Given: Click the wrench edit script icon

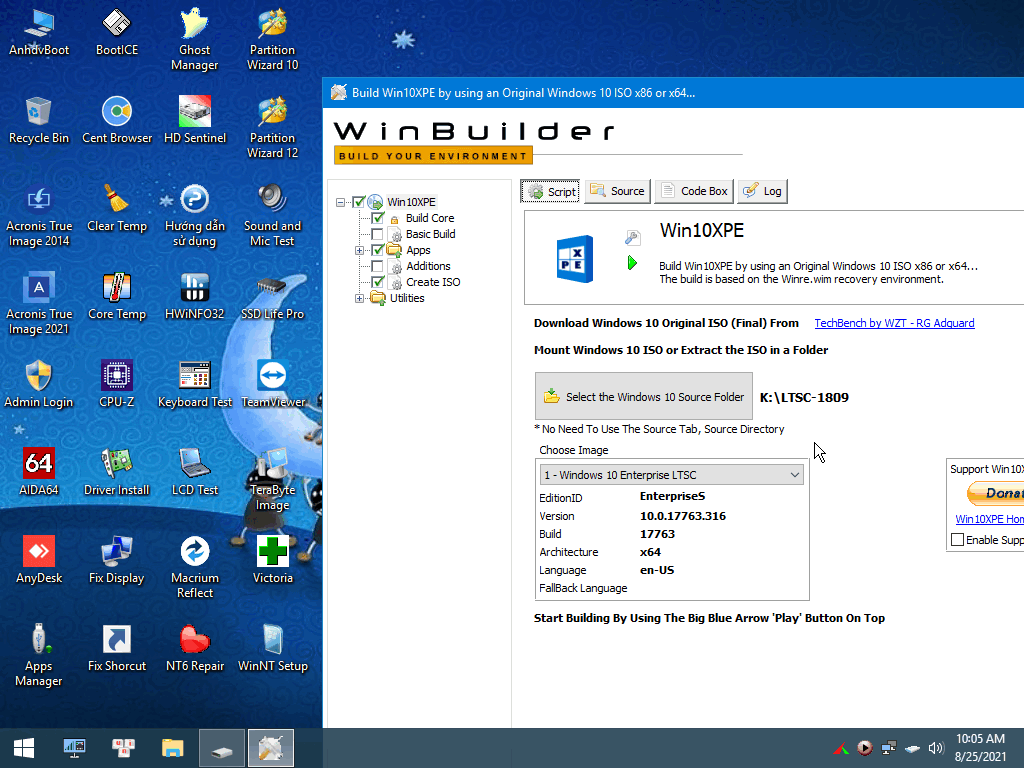Looking at the screenshot, I should click(x=632, y=238).
